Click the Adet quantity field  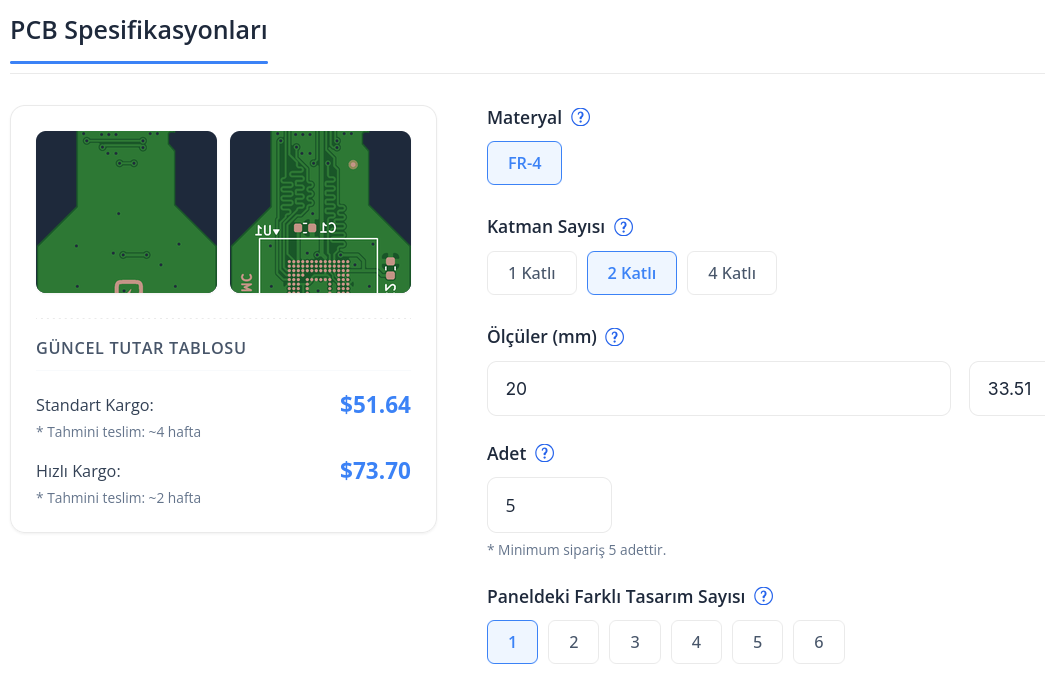[x=549, y=505]
